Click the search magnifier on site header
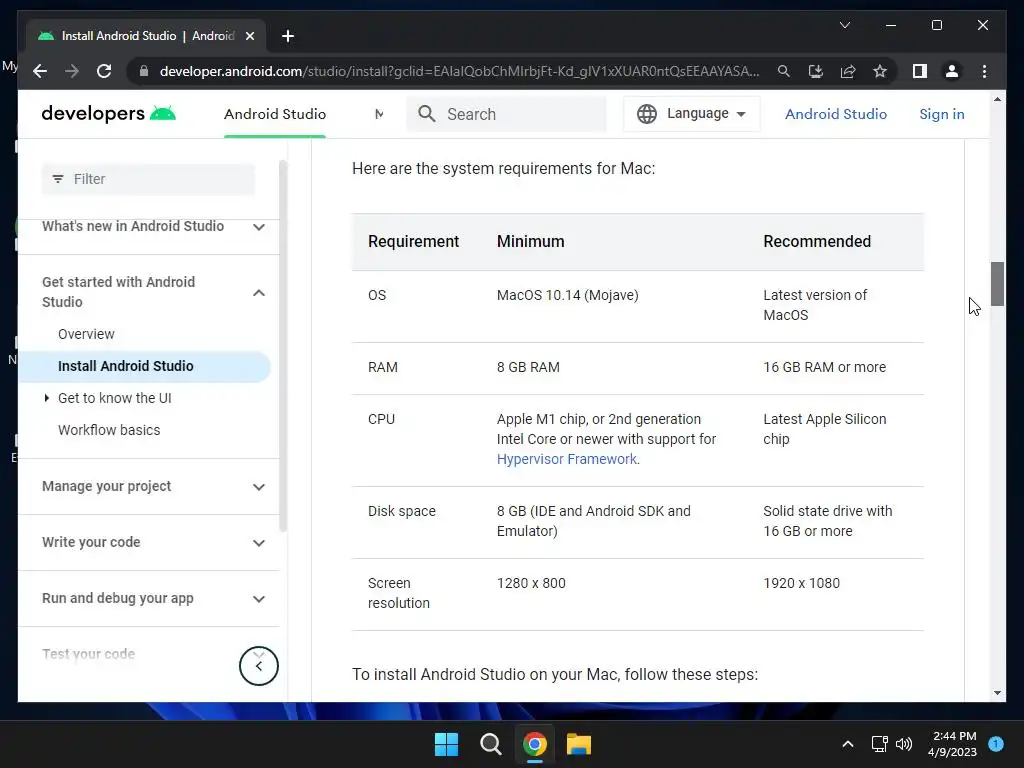Image resolution: width=1024 pixels, height=768 pixels. click(x=426, y=114)
